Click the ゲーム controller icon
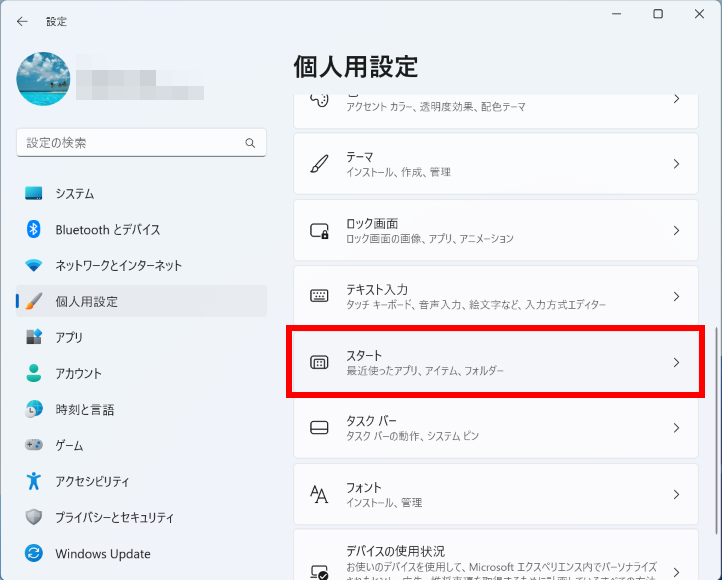 tap(34, 445)
